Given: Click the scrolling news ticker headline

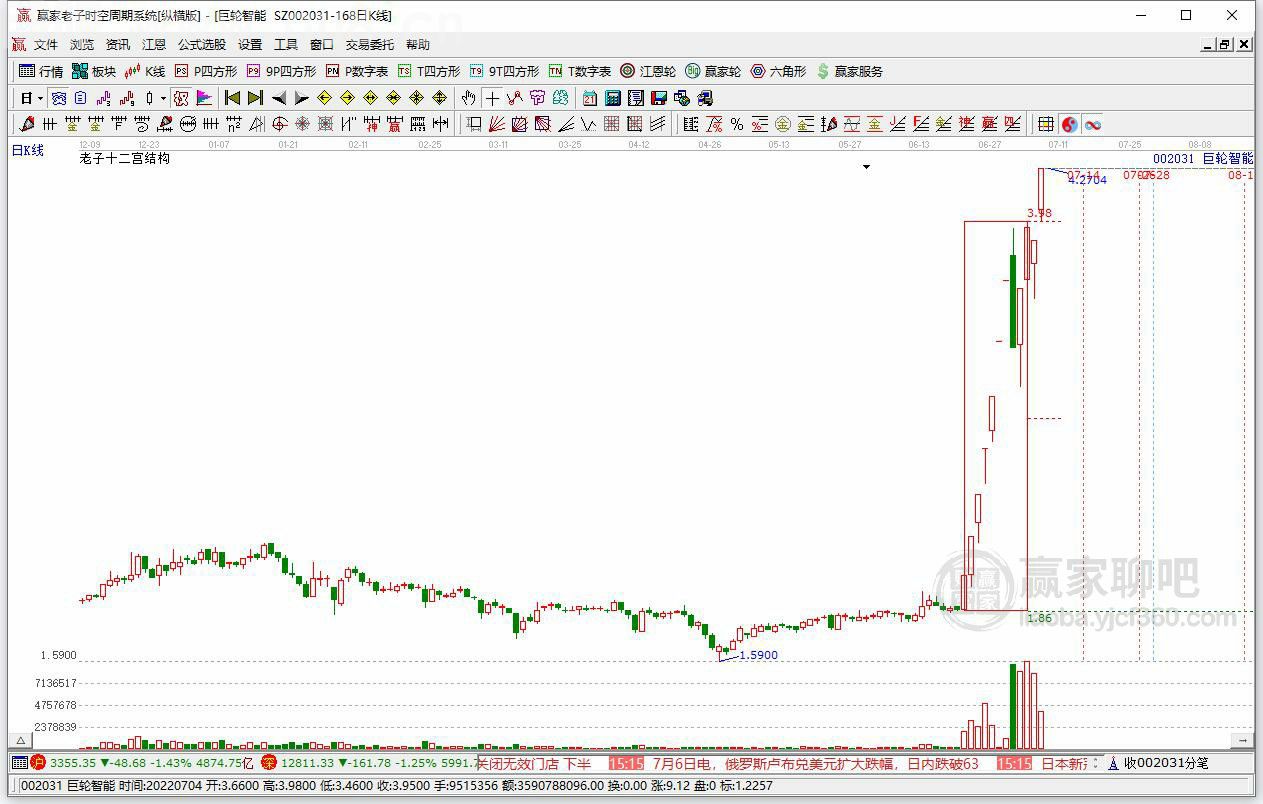Looking at the screenshot, I should pos(815,763).
